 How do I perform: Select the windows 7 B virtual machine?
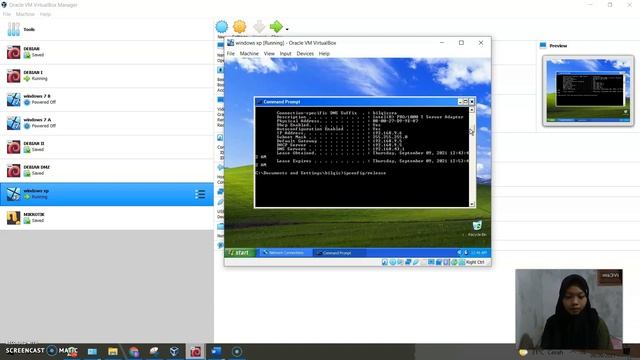point(107,99)
